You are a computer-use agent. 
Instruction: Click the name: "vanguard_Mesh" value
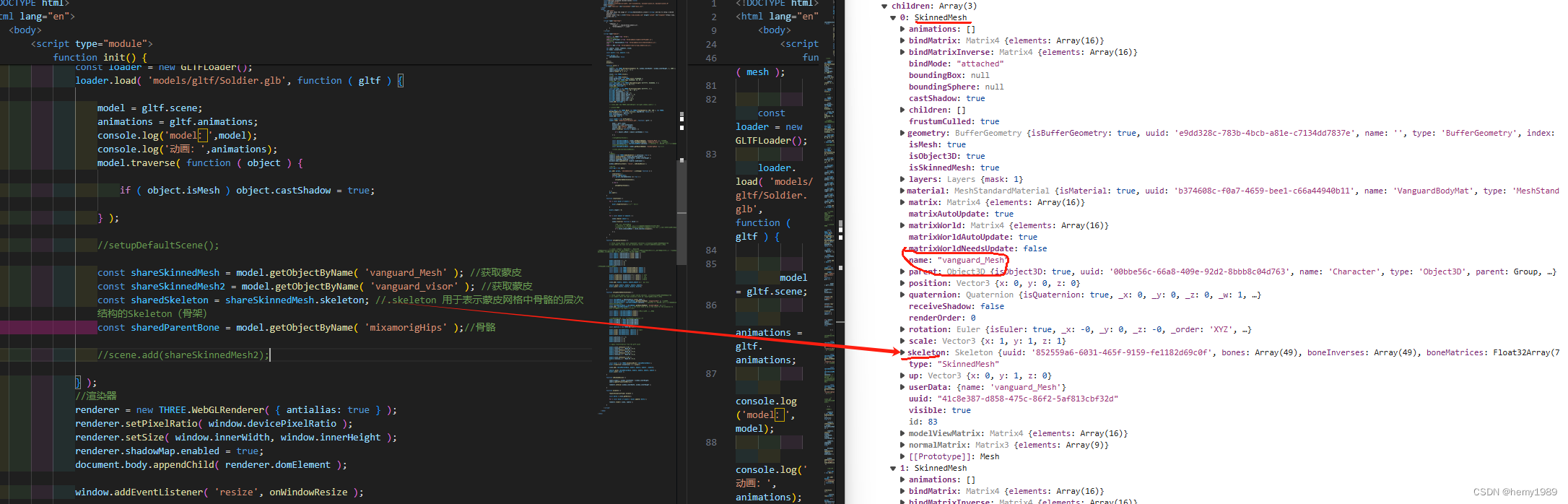coord(971,260)
